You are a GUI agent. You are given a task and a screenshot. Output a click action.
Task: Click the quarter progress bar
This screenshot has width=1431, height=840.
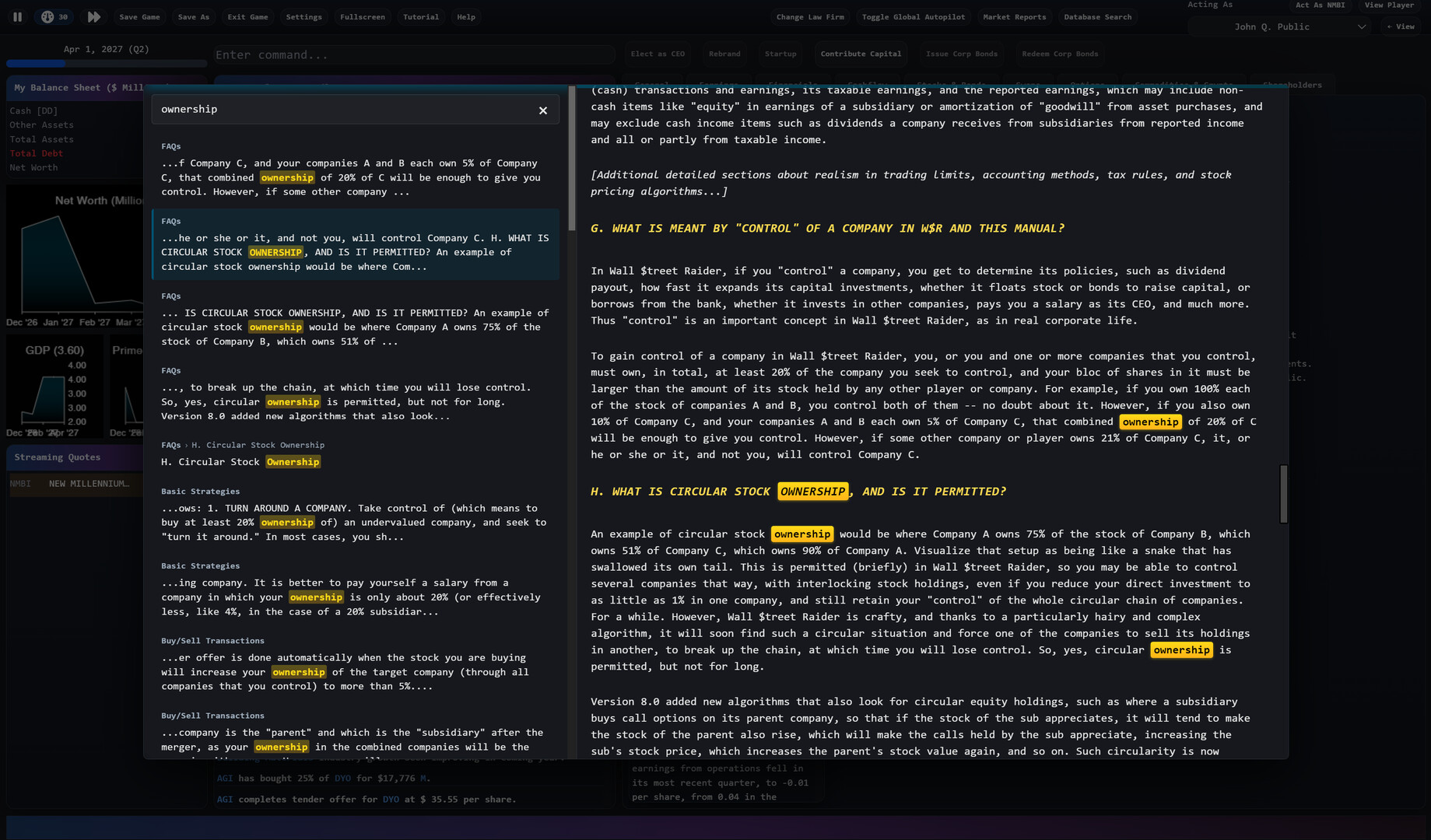point(106,64)
